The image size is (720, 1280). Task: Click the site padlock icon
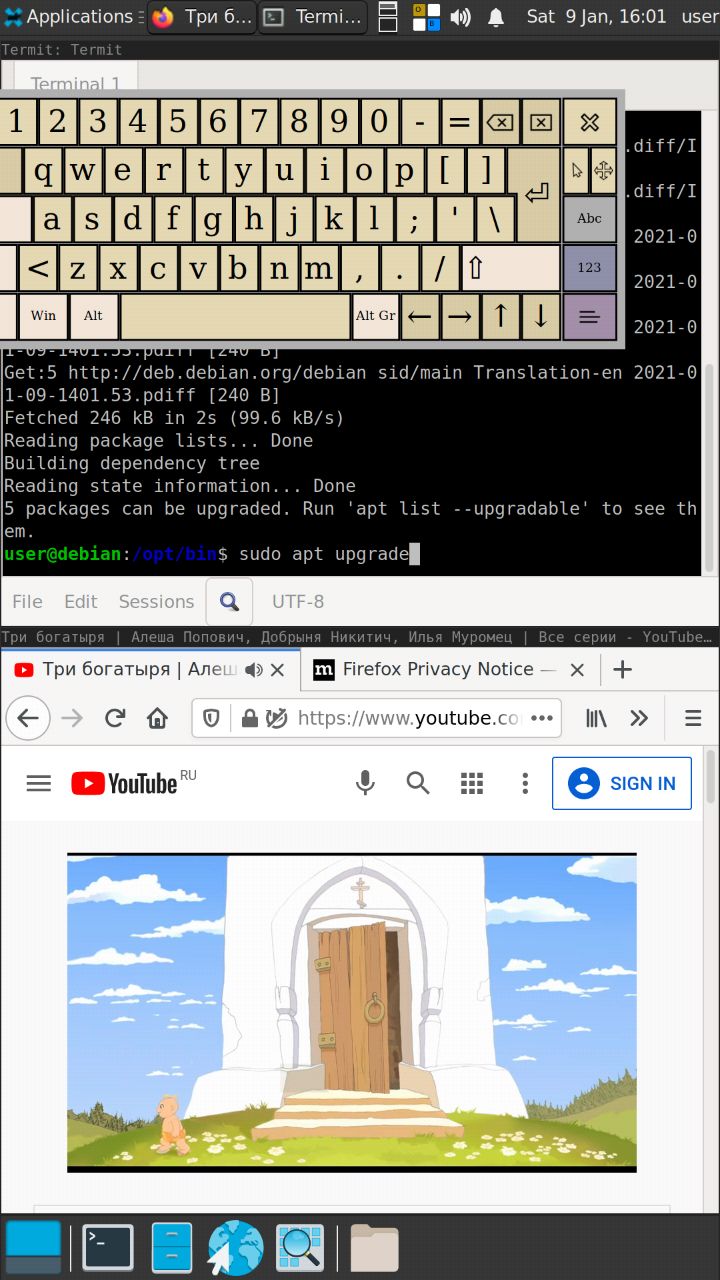[250, 718]
